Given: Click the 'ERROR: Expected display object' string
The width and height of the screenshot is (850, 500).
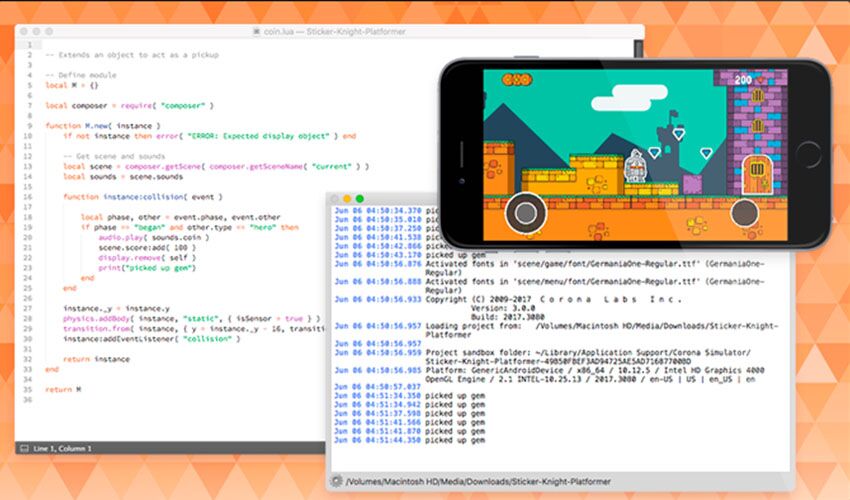Looking at the screenshot, I should pyautogui.click(x=259, y=136).
